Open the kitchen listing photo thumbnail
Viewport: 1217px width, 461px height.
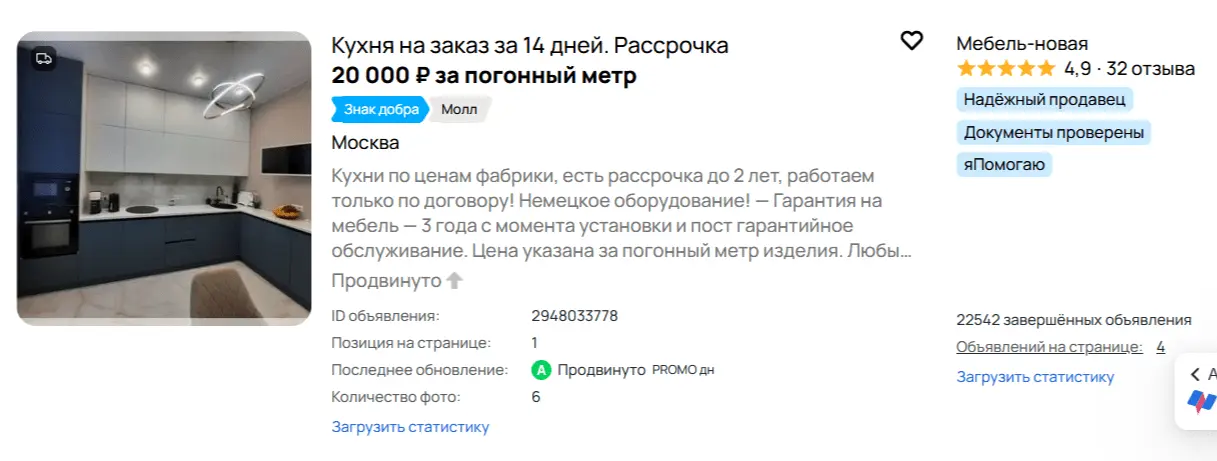164,178
